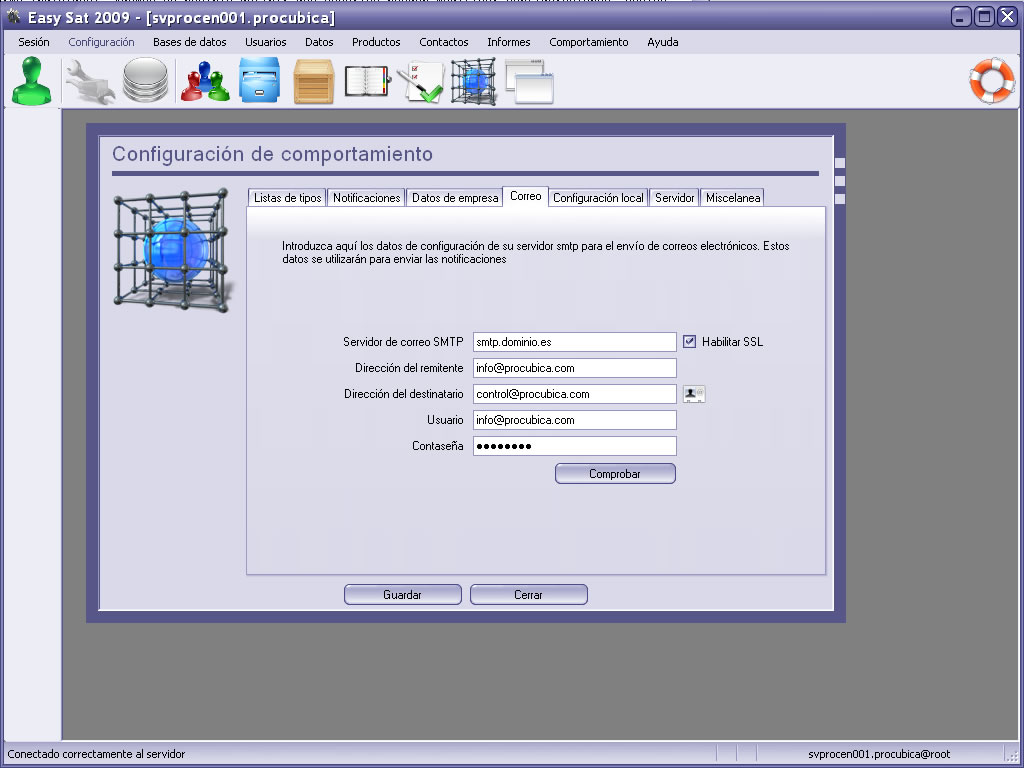Click the Guardar button
Screen dimensions: 1024x768
(x=402, y=594)
